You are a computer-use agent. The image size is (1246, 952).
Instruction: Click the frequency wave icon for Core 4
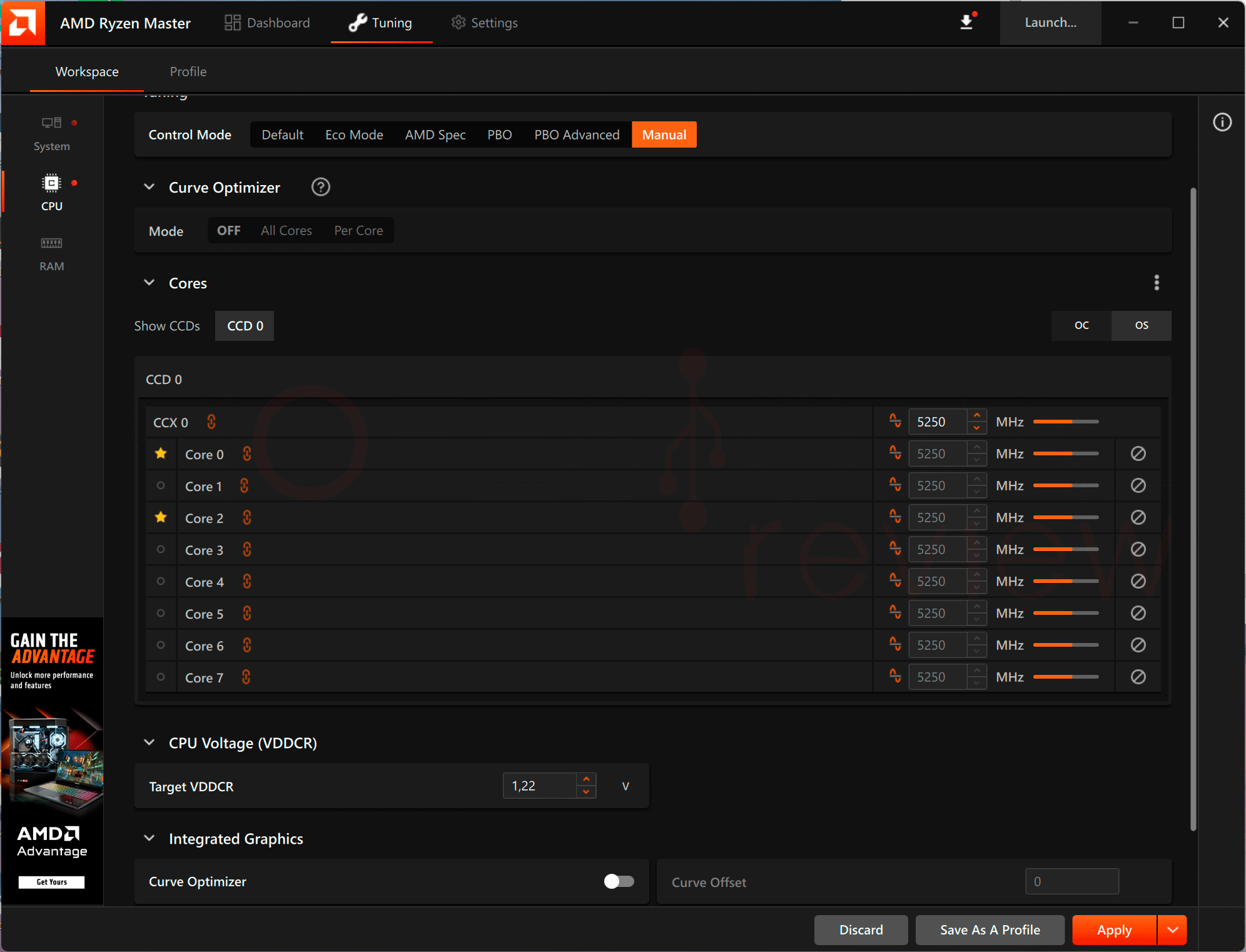pyautogui.click(x=895, y=580)
